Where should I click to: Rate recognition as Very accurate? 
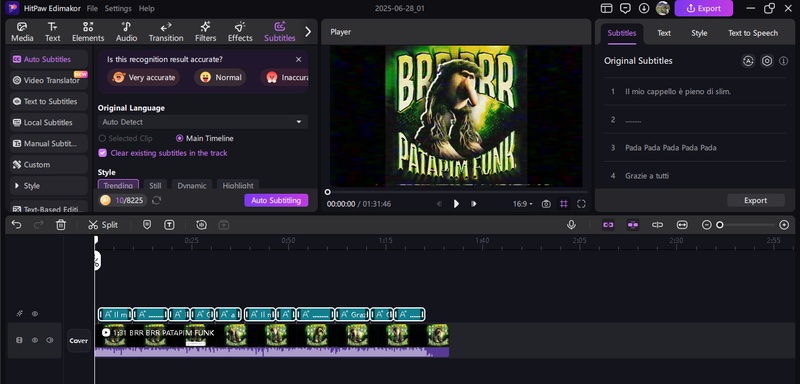(x=144, y=78)
